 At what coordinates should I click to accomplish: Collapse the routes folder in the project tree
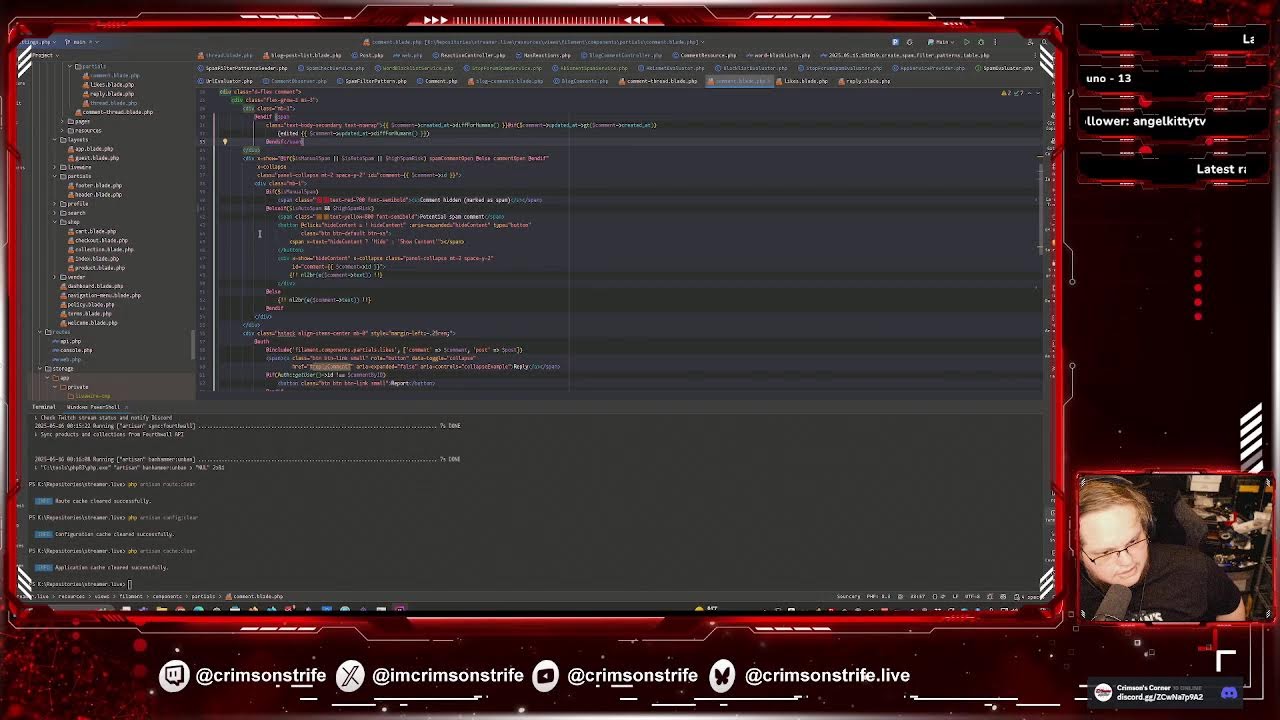[x=40, y=332]
